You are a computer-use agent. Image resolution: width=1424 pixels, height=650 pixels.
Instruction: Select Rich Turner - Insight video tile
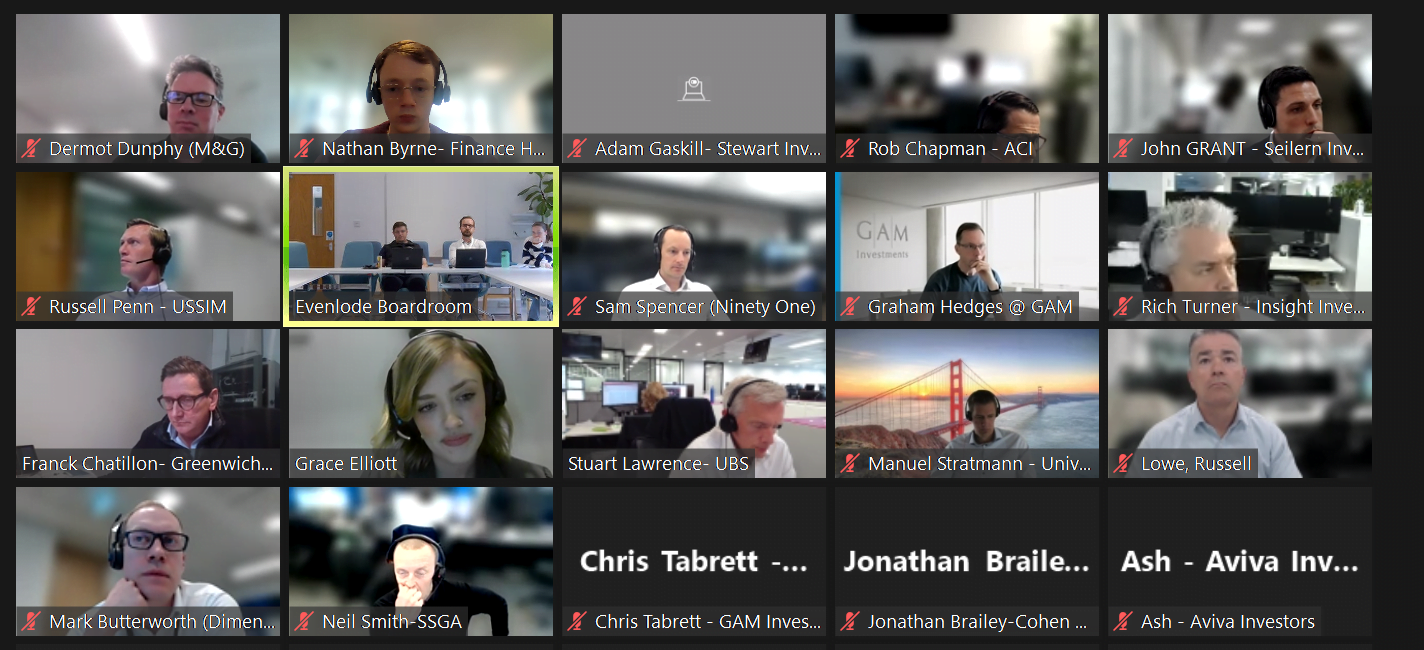1240,246
